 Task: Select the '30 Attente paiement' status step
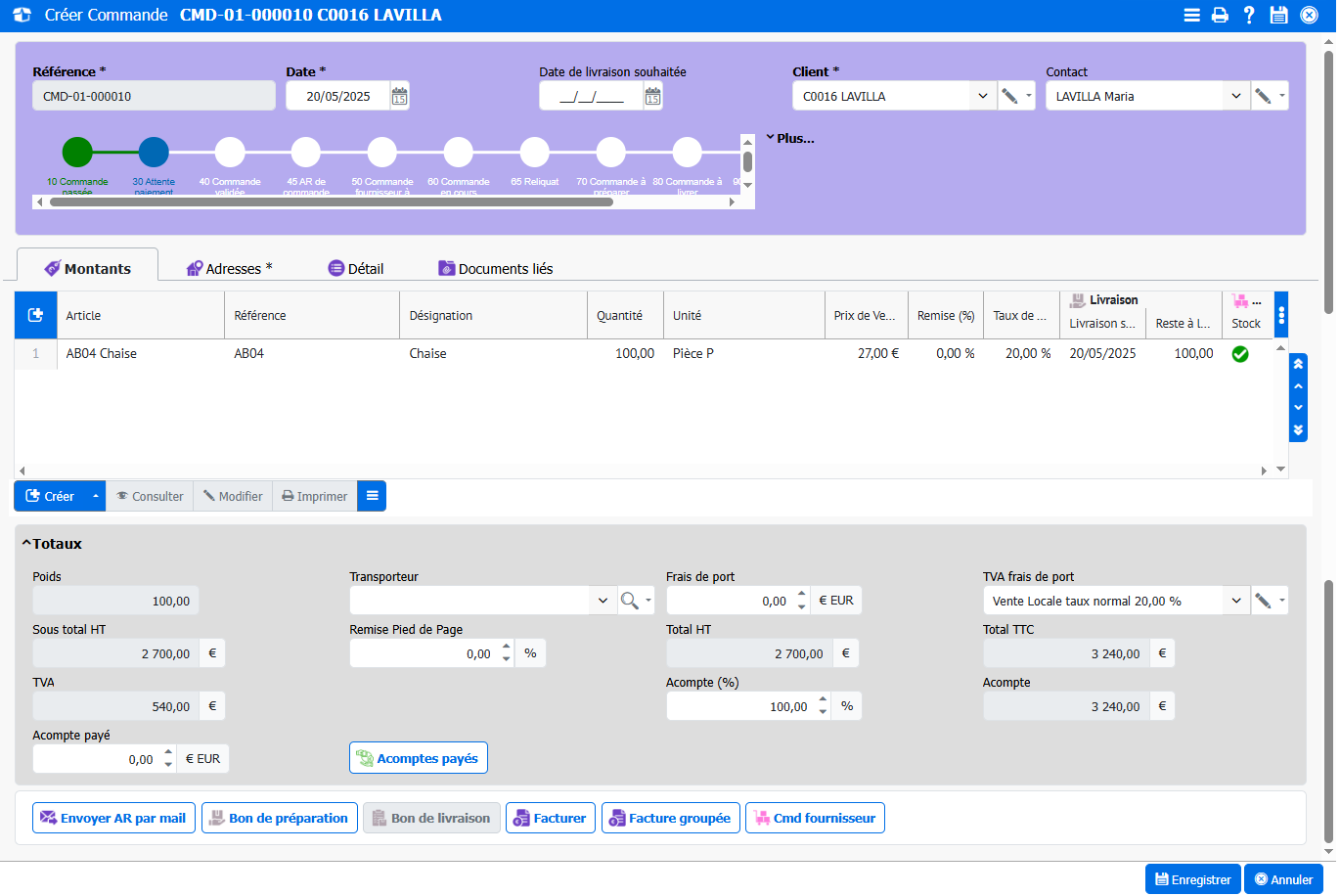[154, 153]
